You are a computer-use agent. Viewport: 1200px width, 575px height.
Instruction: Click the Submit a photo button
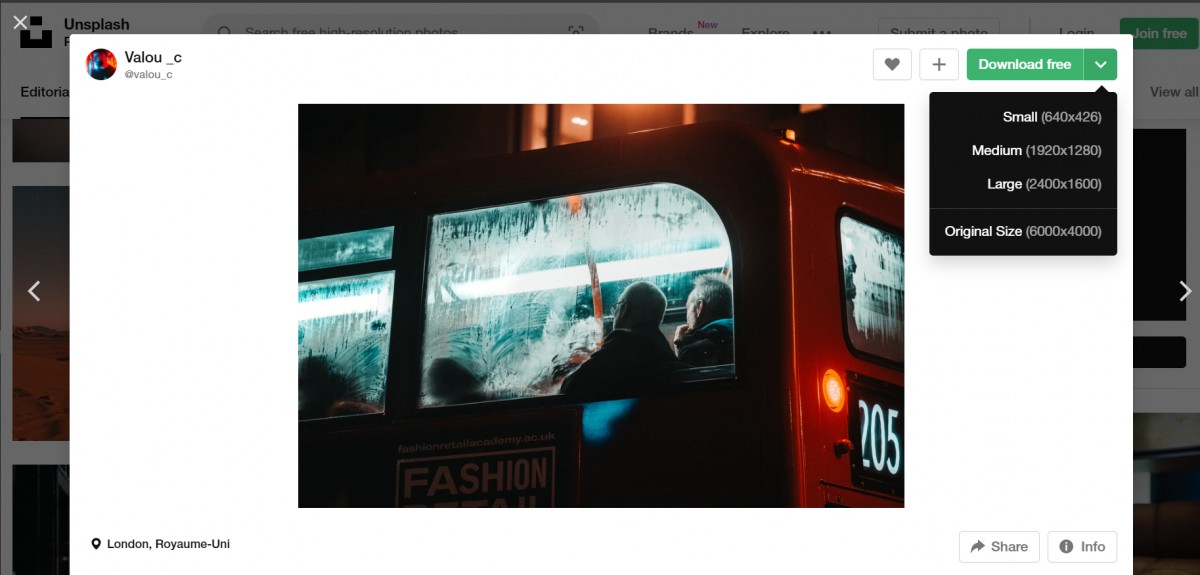[938, 33]
